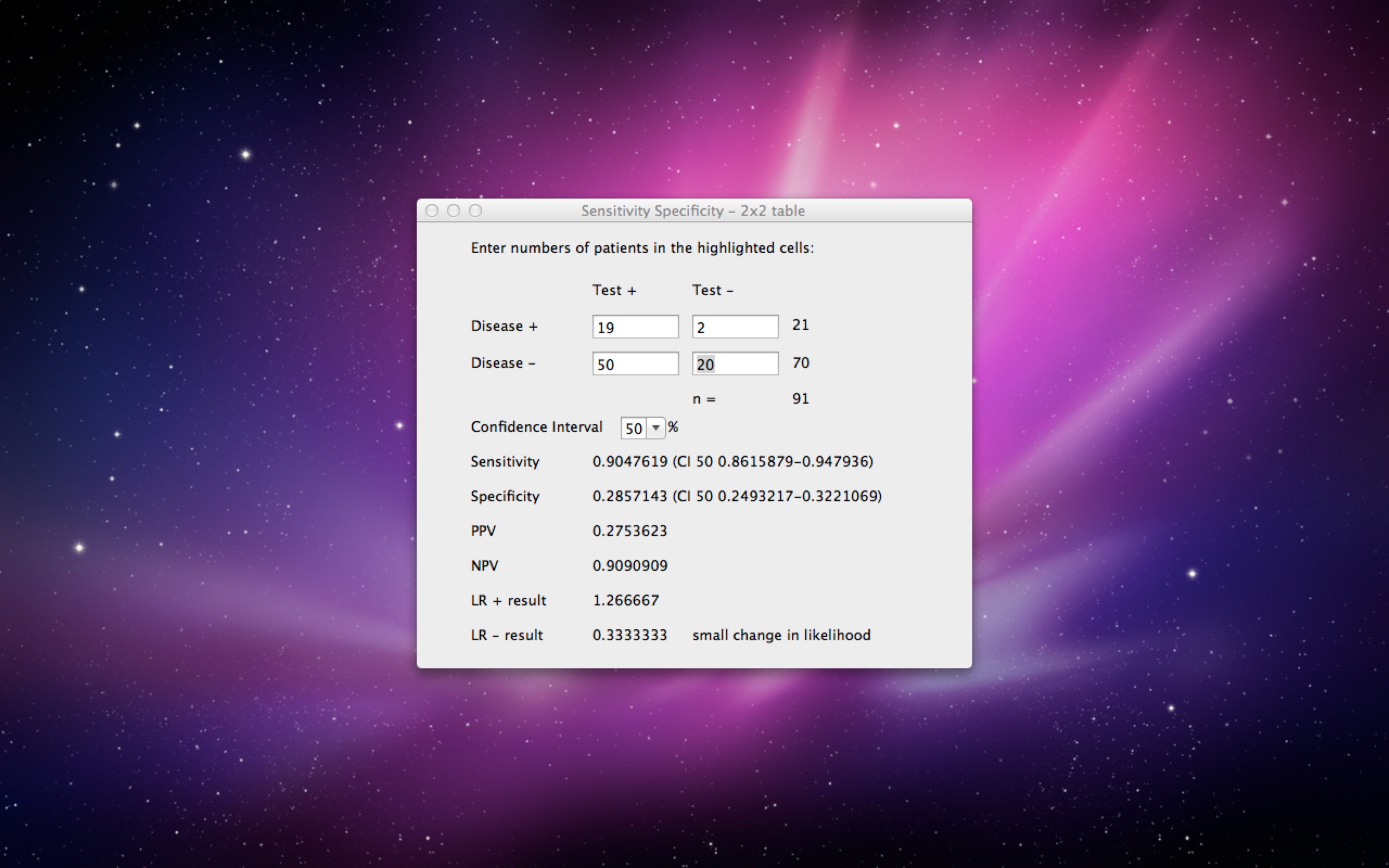The height and width of the screenshot is (868, 1389).
Task: Click the Disease + row label
Action: point(505,325)
